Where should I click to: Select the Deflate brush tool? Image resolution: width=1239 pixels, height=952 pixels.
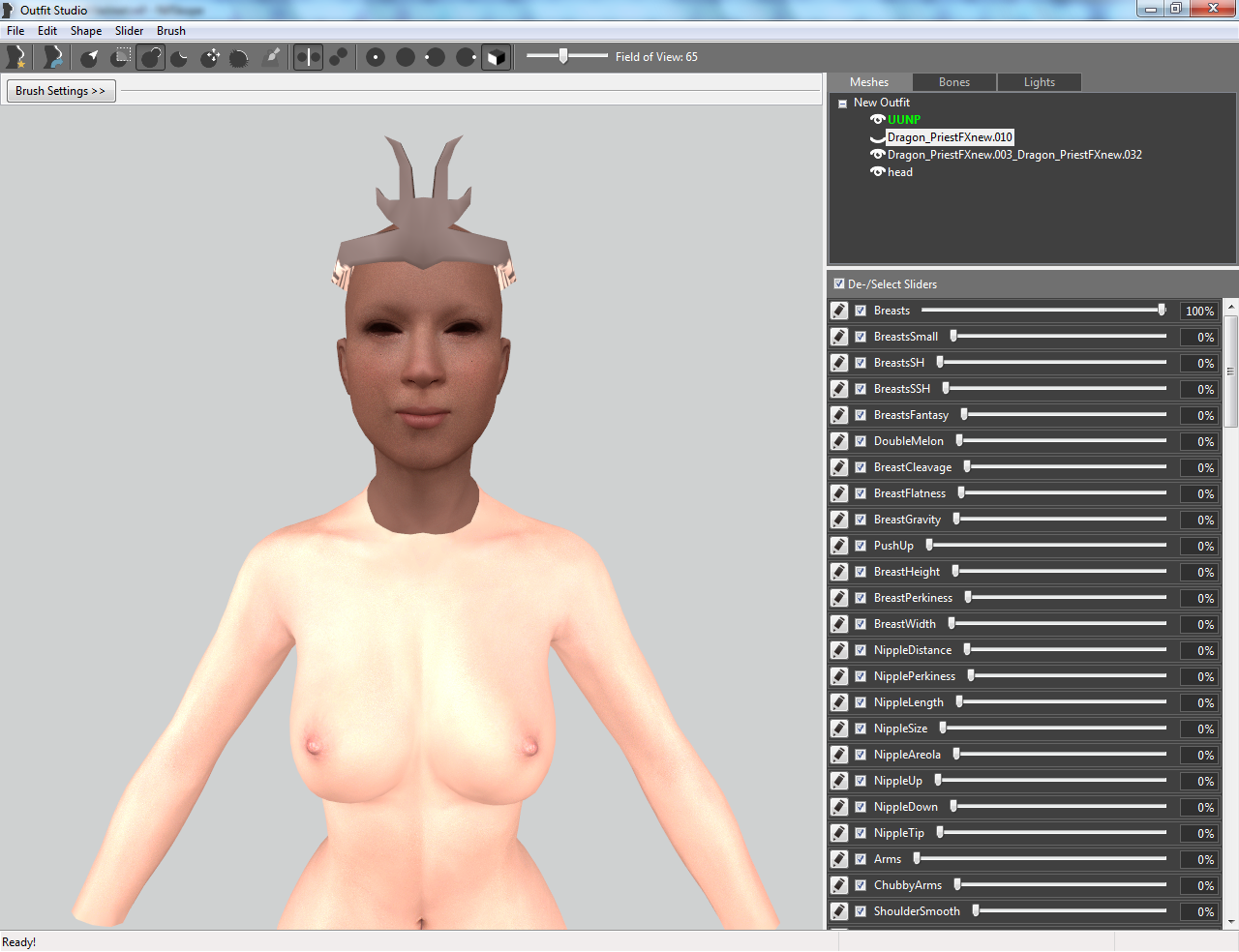(x=180, y=57)
